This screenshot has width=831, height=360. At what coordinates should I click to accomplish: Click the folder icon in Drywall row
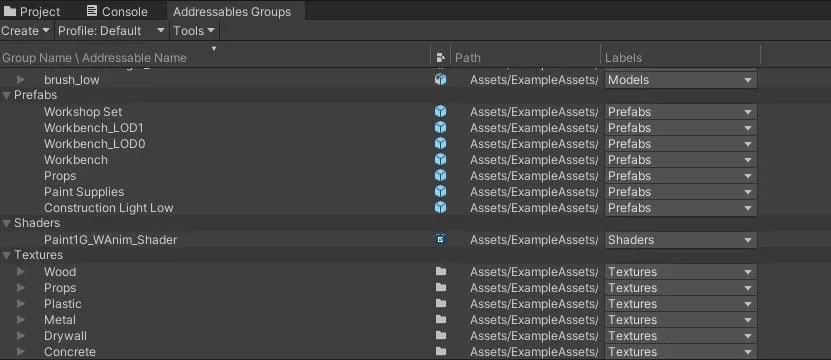440,335
